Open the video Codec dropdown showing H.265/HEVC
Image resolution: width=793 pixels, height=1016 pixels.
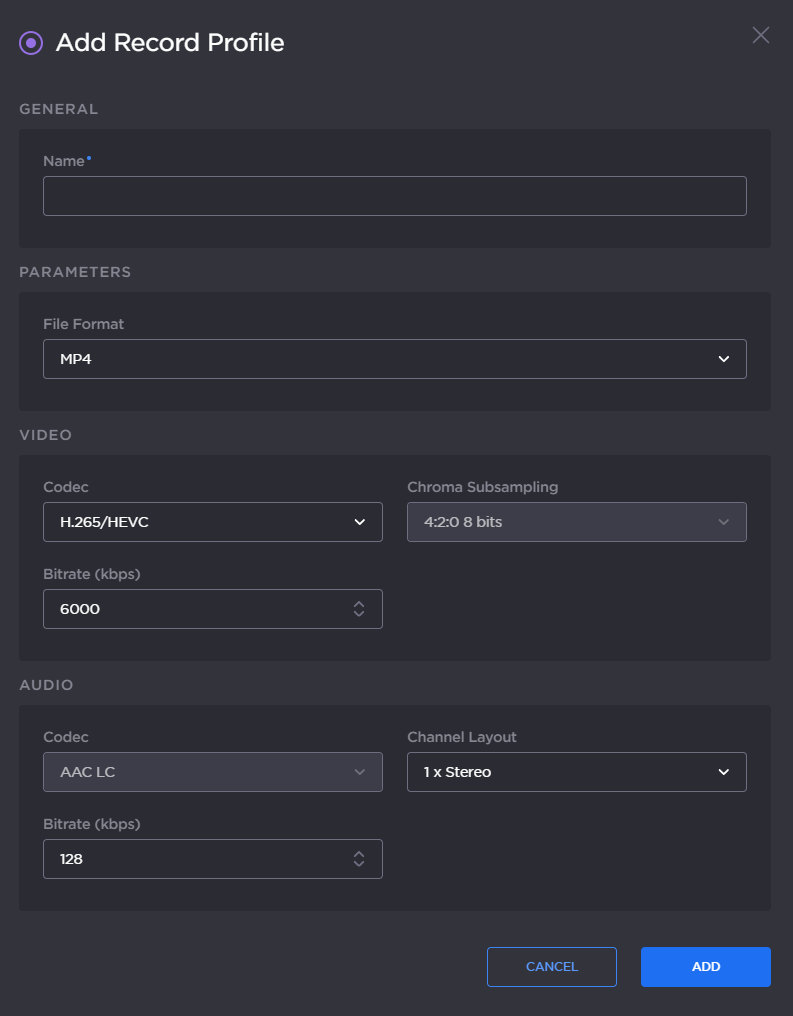coord(212,521)
